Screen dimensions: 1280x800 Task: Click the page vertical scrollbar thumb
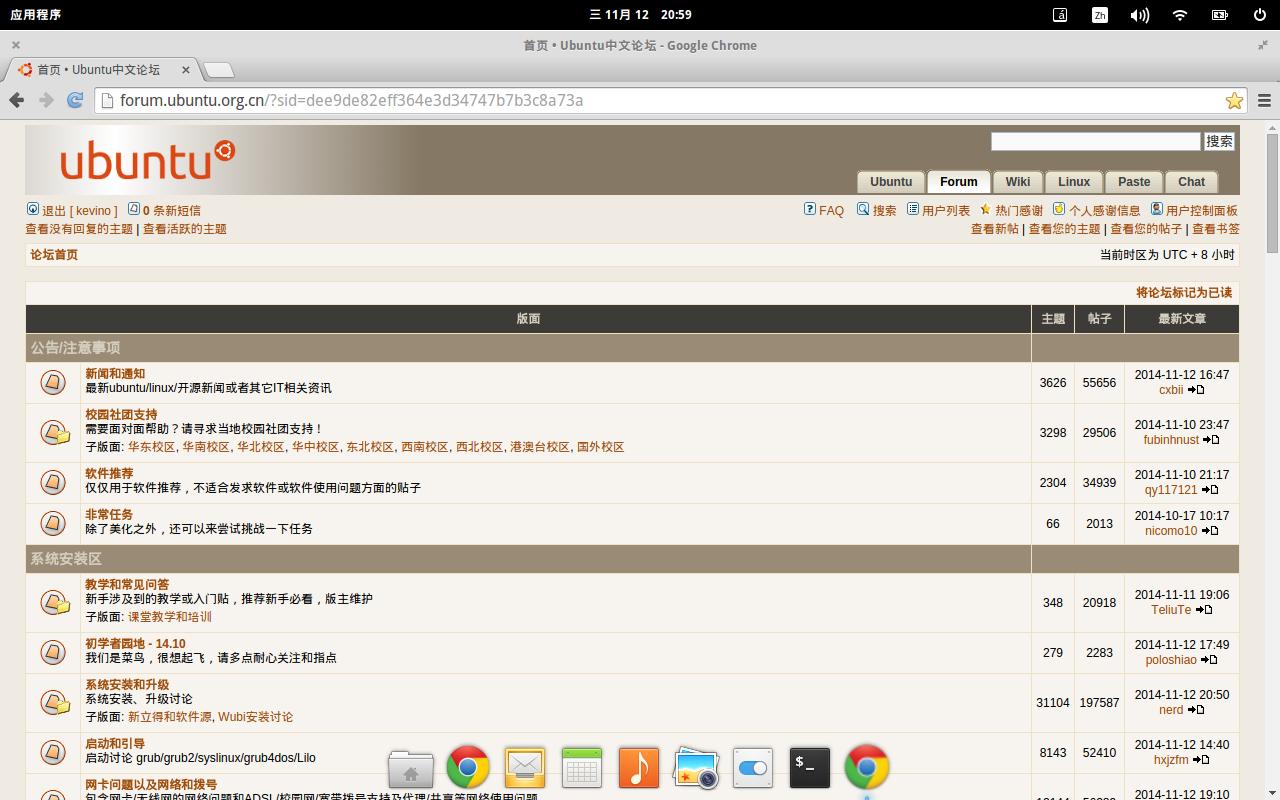(1272, 192)
